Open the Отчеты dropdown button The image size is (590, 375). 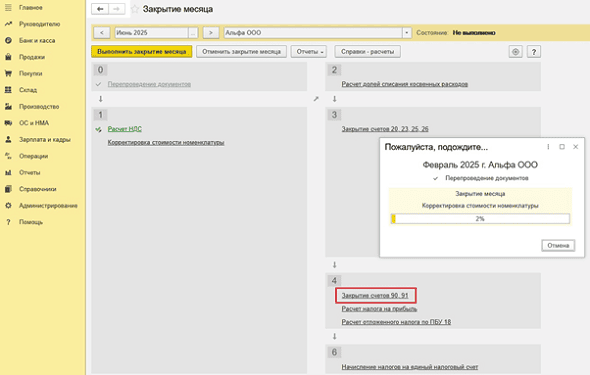coord(309,52)
